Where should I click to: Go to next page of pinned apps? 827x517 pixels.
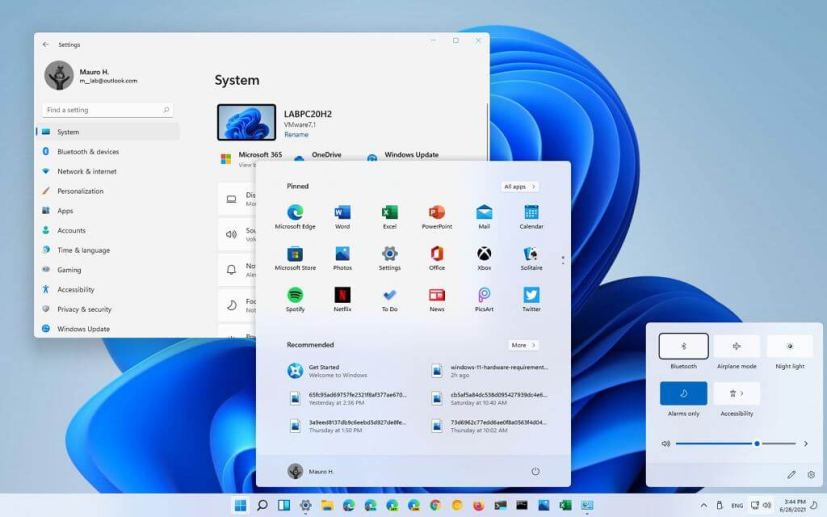click(x=563, y=263)
